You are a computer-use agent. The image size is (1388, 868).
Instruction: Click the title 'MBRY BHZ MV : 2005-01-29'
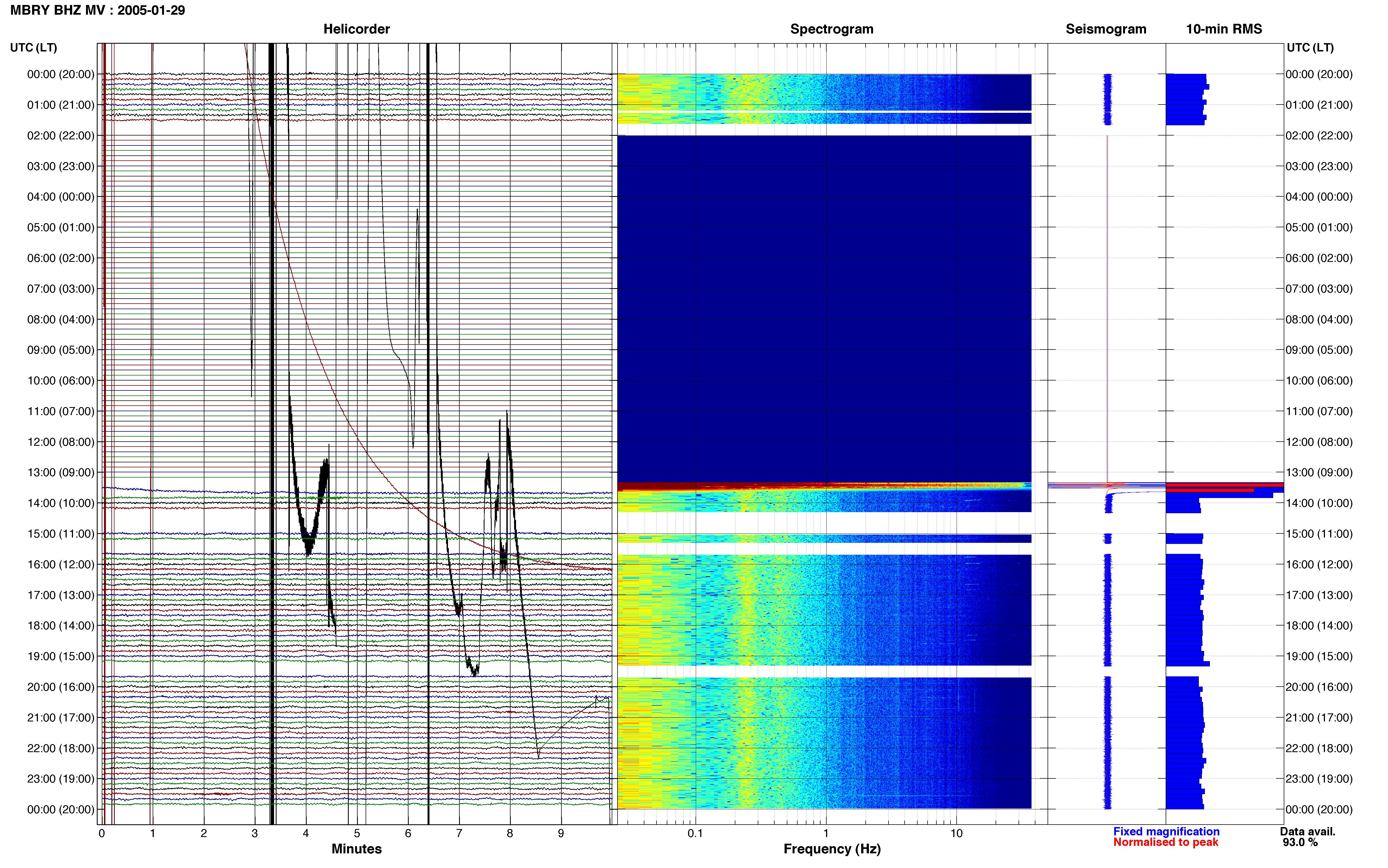coord(98,10)
